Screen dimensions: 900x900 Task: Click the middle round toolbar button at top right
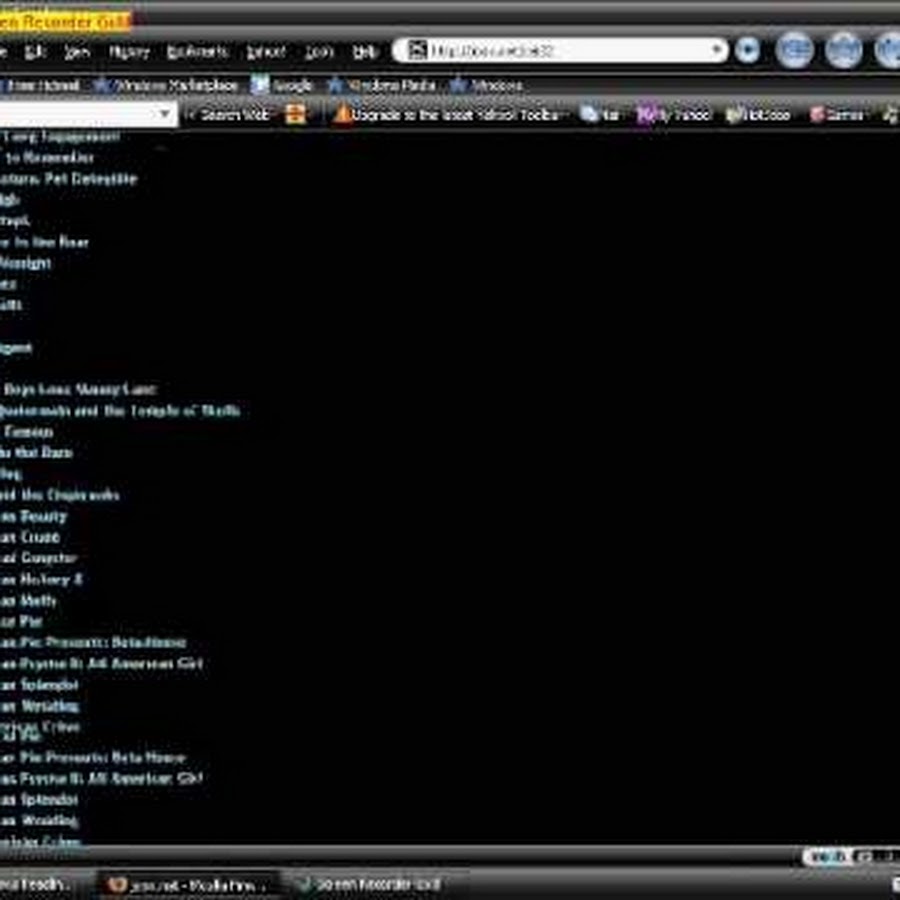[843, 50]
